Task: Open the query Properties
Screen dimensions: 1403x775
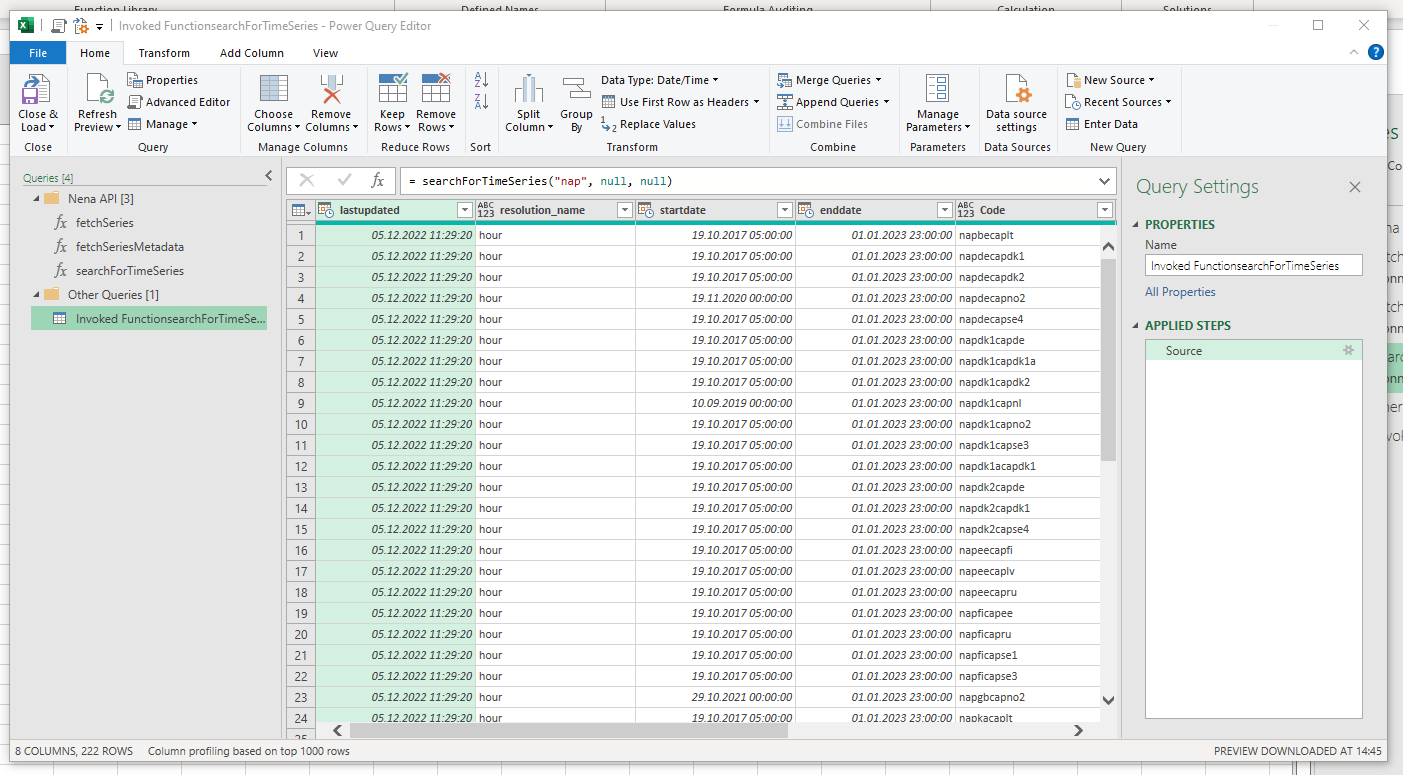Action: pyautogui.click(x=163, y=80)
